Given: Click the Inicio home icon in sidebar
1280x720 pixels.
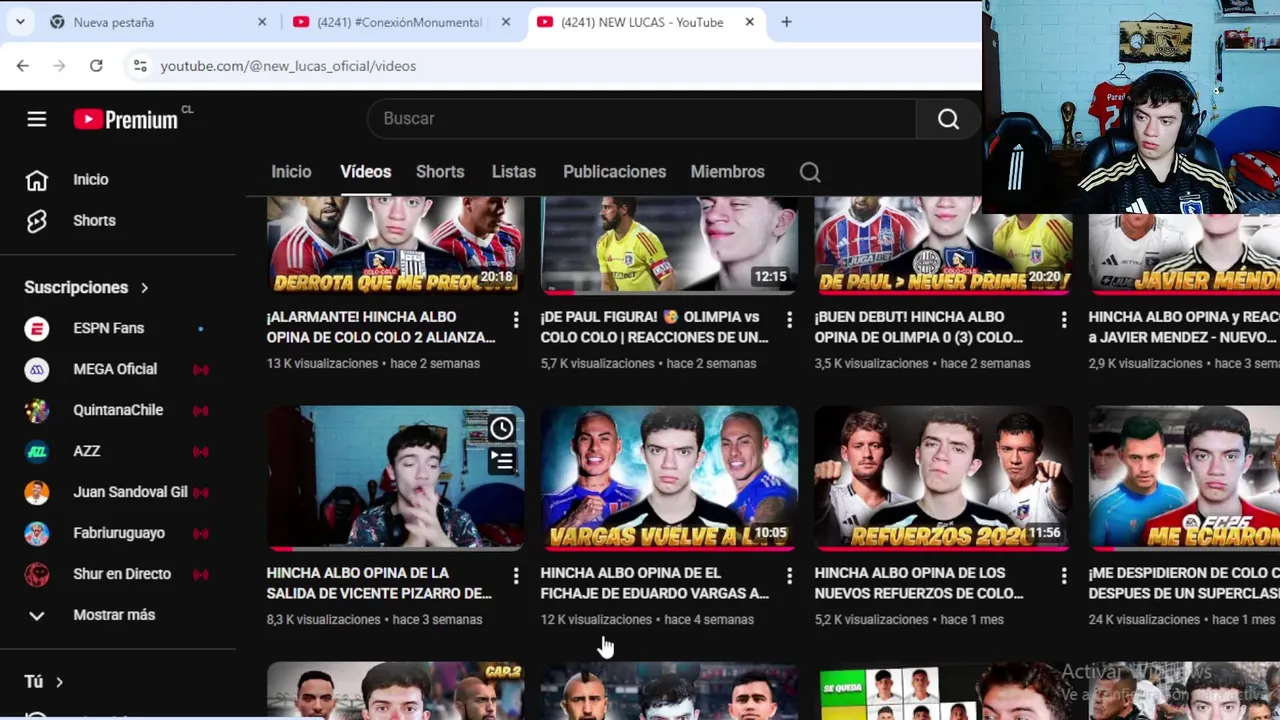Looking at the screenshot, I should (37, 180).
